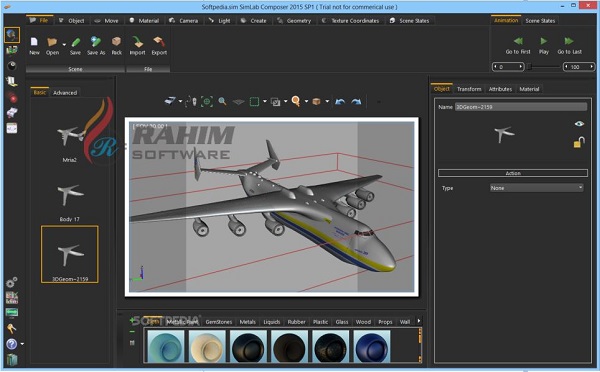Click the material list vertical scrollbar

click(x=420, y=346)
